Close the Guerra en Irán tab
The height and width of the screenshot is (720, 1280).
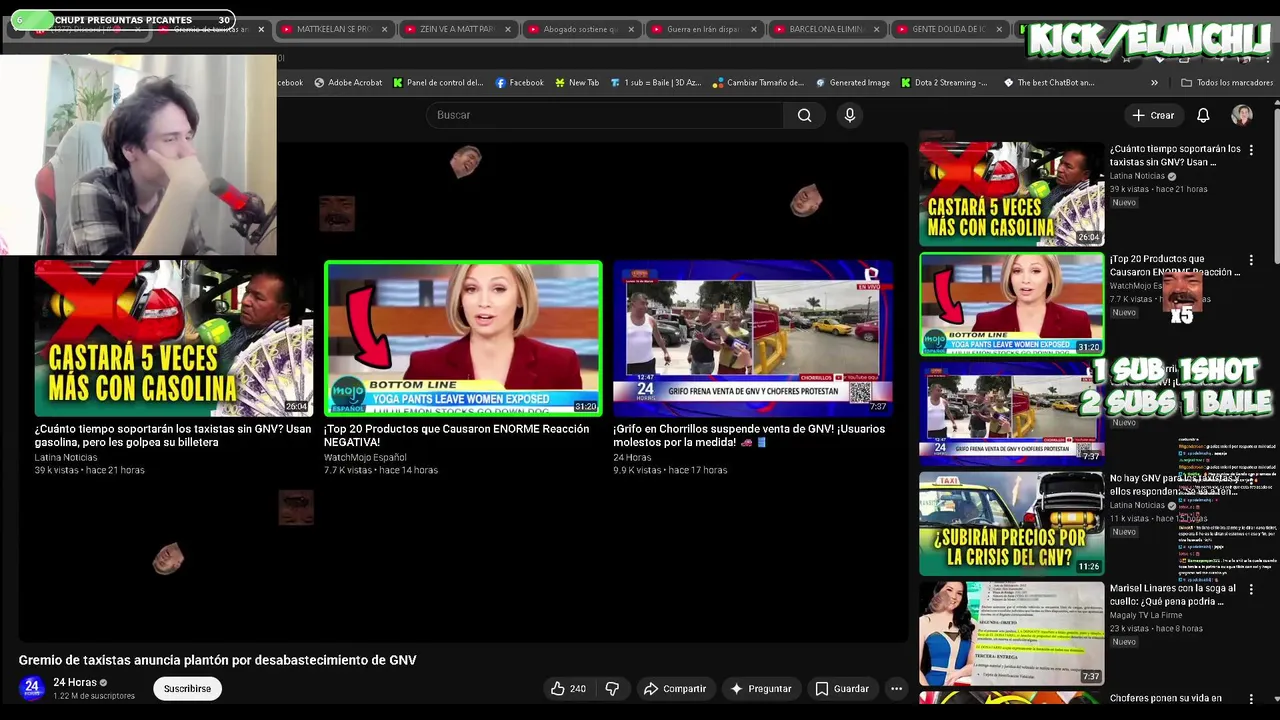(x=754, y=29)
